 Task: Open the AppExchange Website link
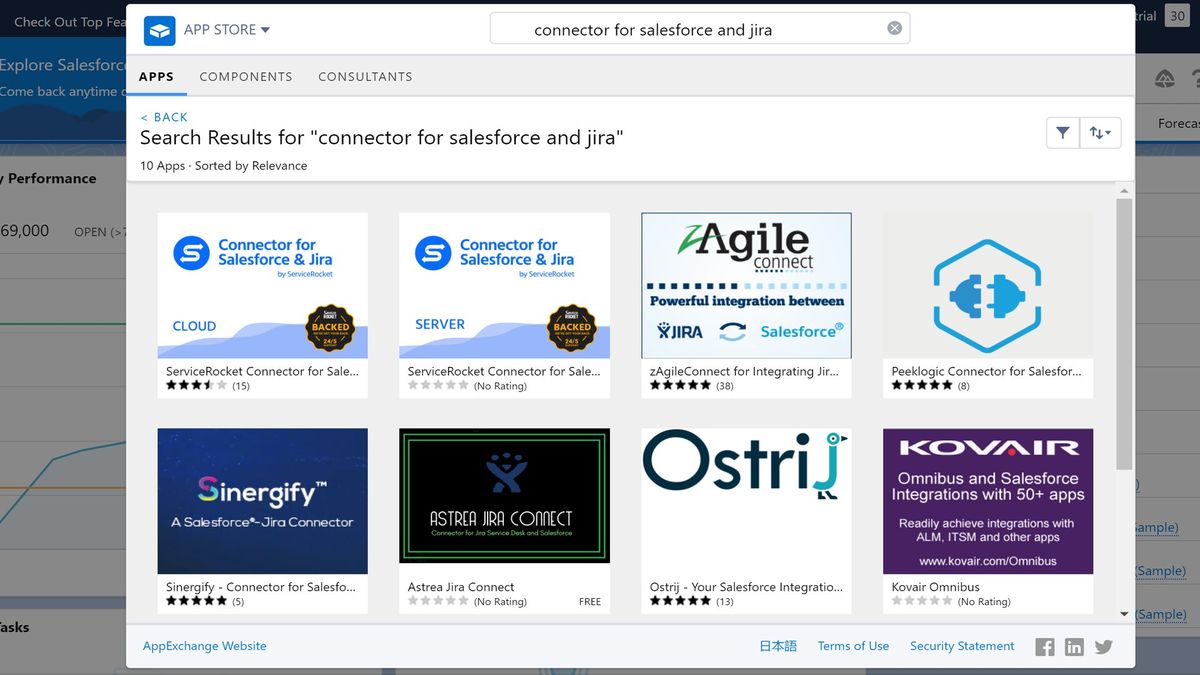point(204,646)
